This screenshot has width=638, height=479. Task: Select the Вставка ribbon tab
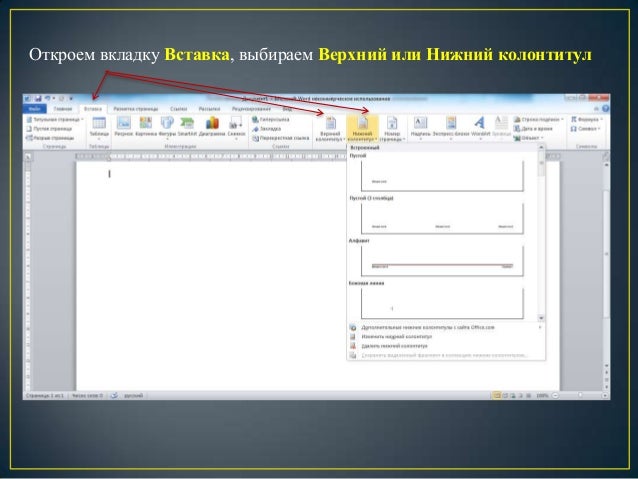93,109
